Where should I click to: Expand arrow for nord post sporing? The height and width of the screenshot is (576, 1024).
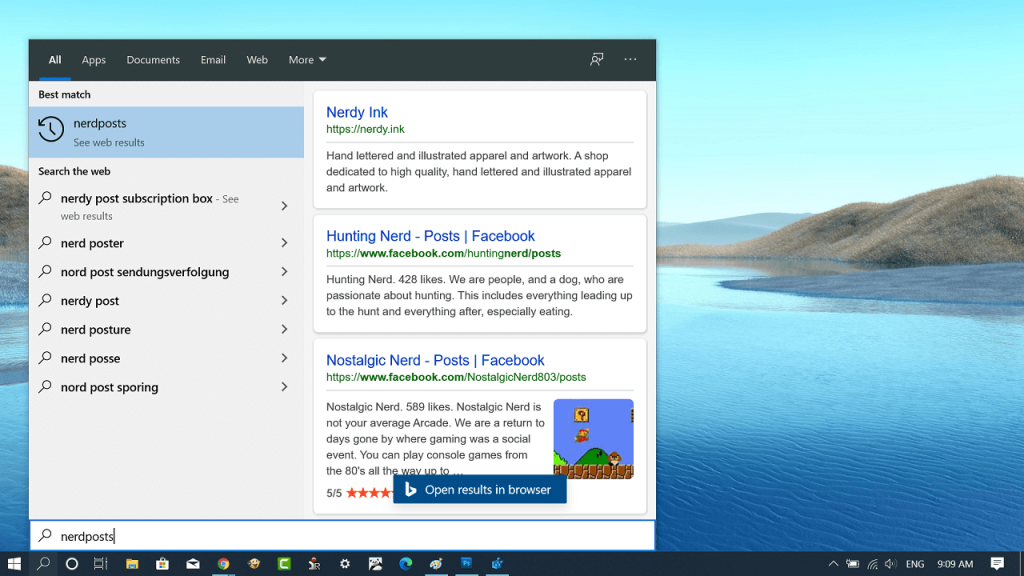(x=285, y=387)
